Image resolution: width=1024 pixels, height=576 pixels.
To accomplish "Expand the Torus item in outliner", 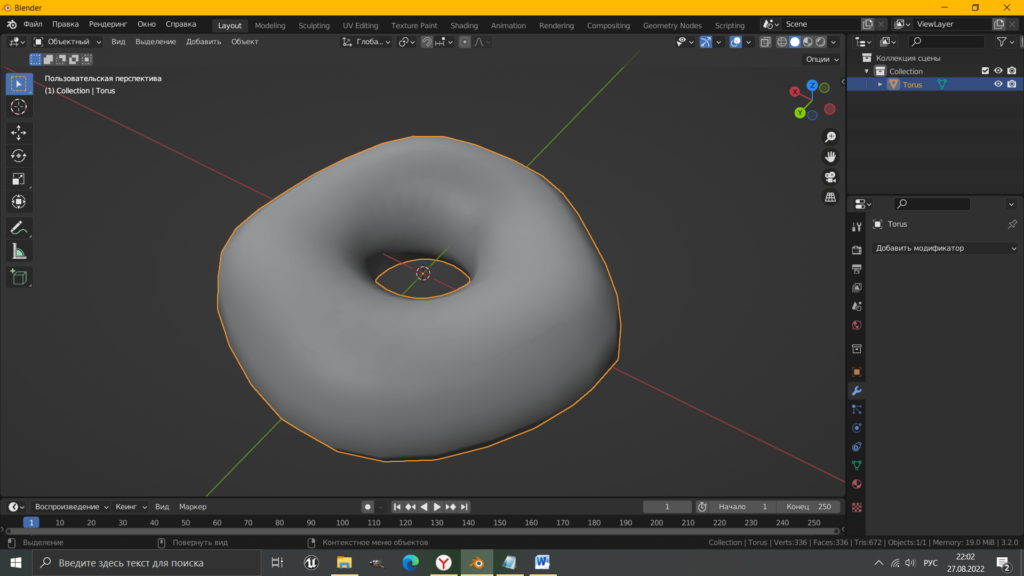I will coord(880,85).
